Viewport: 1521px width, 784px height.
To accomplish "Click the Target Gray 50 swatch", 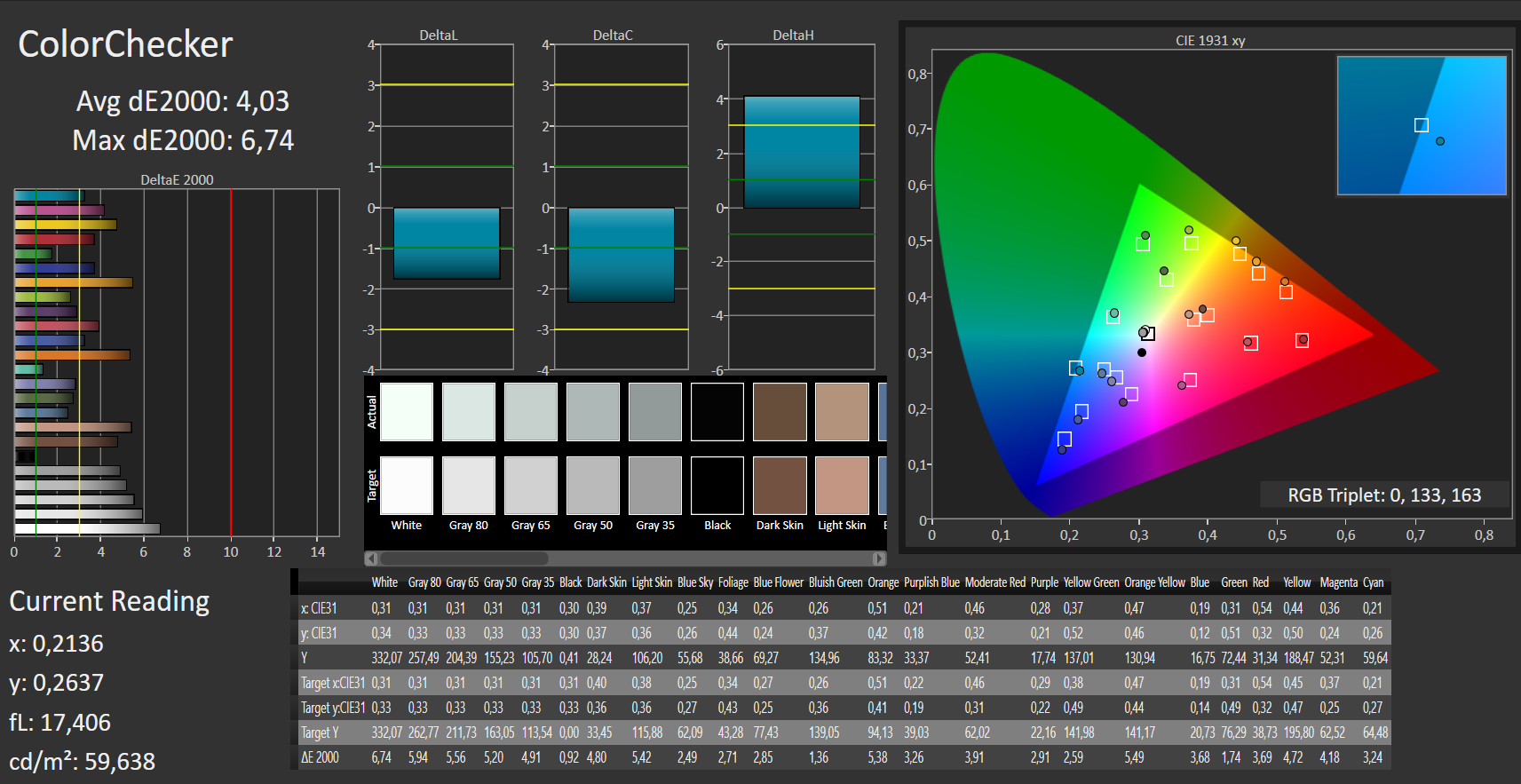I will point(593,486).
